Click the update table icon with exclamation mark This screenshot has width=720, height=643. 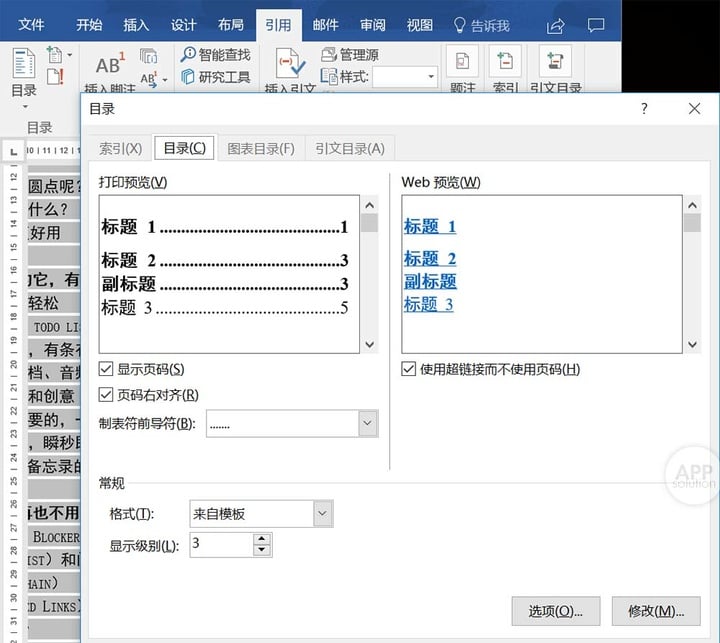click(55, 76)
